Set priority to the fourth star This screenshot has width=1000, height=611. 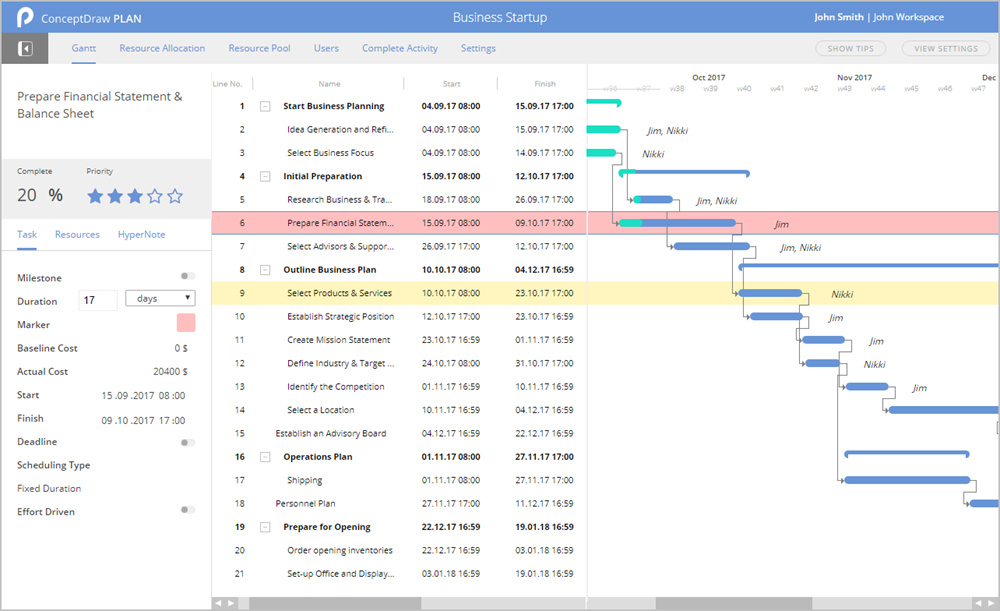(x=155, y=196)
